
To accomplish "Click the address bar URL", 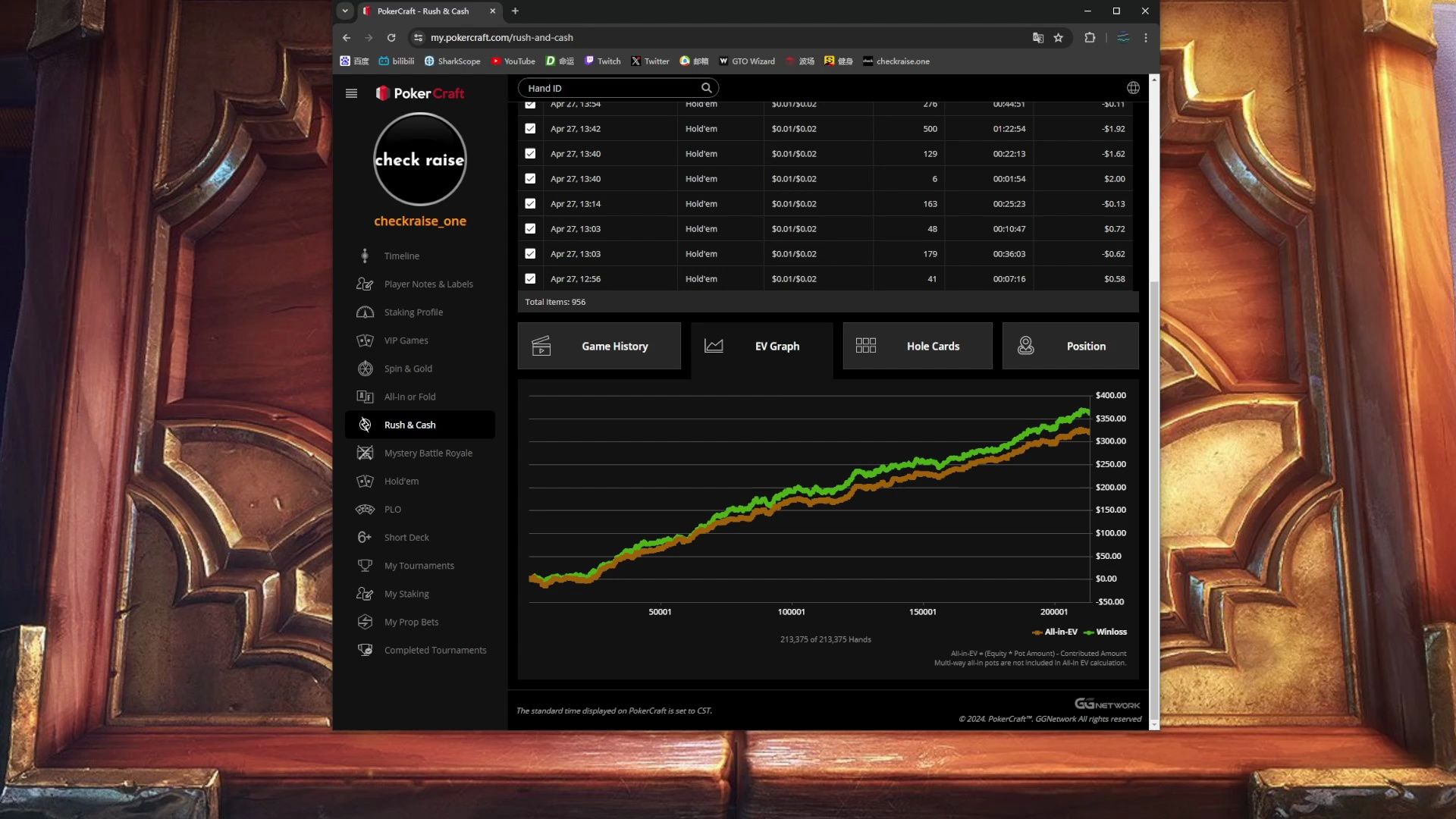I will (x=501, y=37).
